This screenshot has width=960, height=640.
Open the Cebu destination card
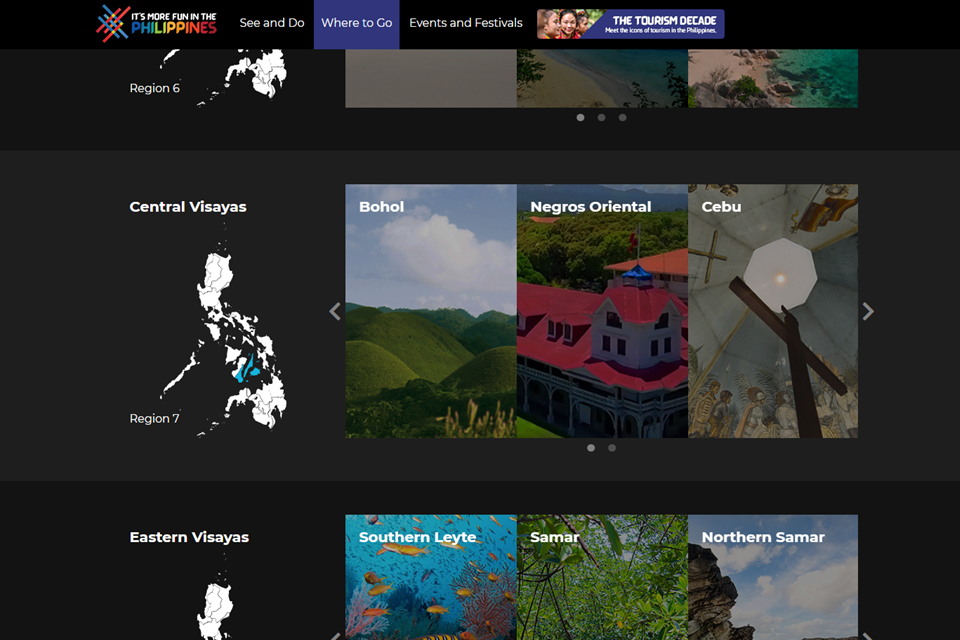pyautogui.click(x=772, y=311)
